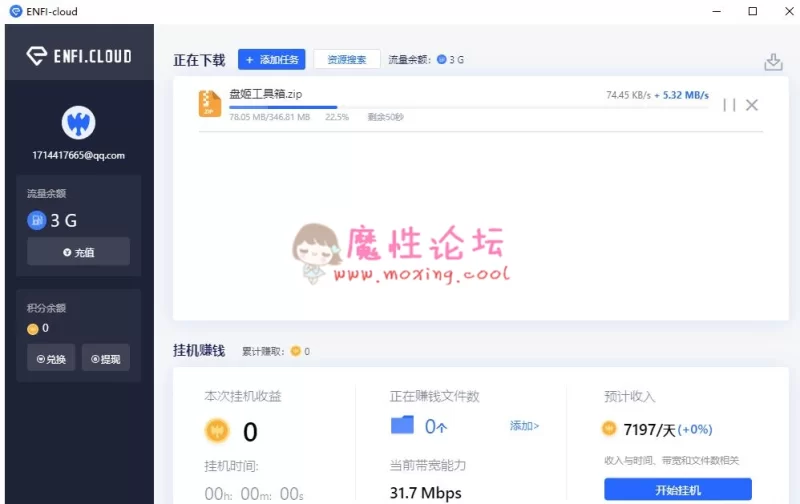The width and height of the screenshot is (800, 504).
Task: Click the 74.45 KB/s speed value
Action: [628, 95]
